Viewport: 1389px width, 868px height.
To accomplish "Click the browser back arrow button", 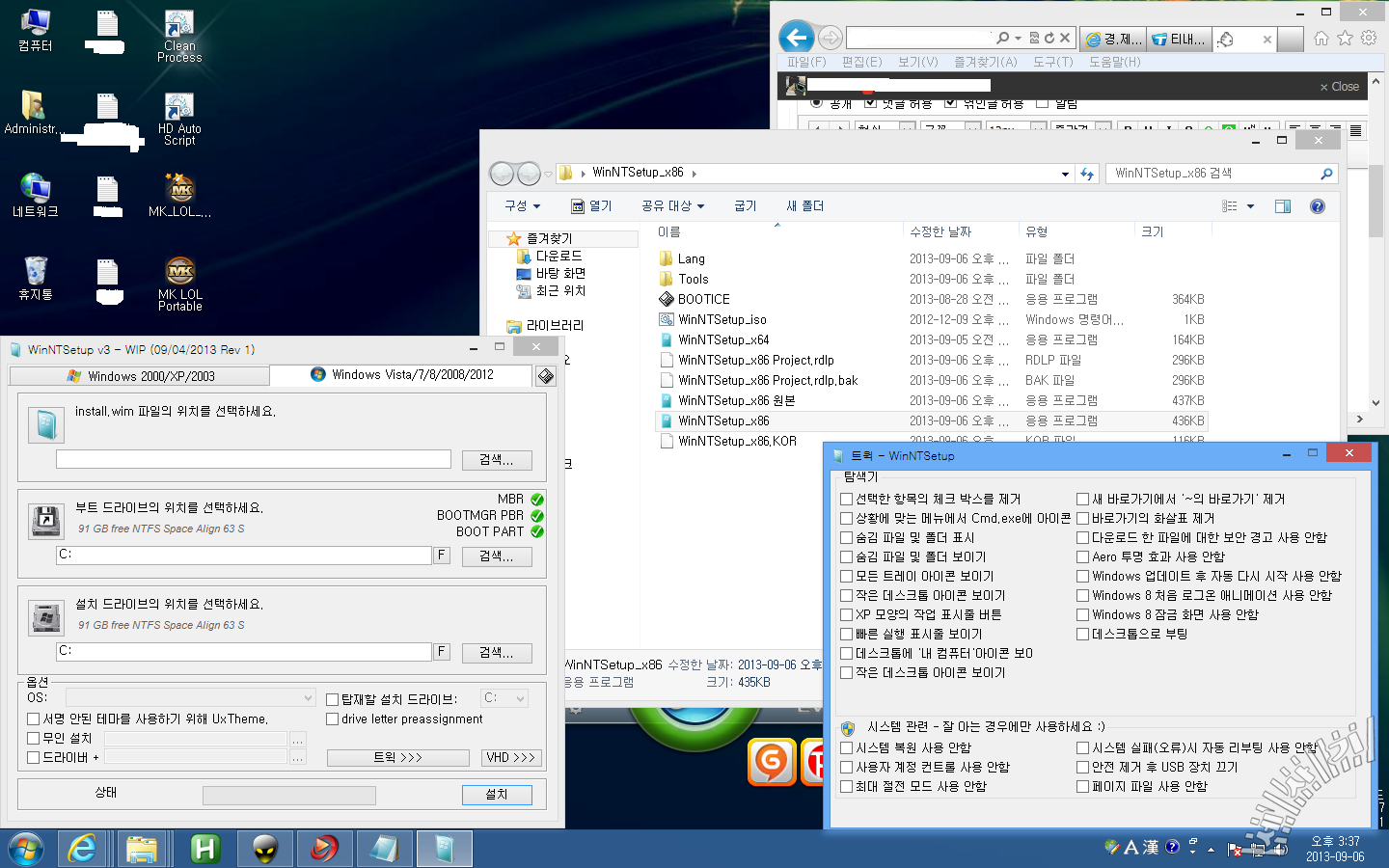I will (x=796, y=38).
